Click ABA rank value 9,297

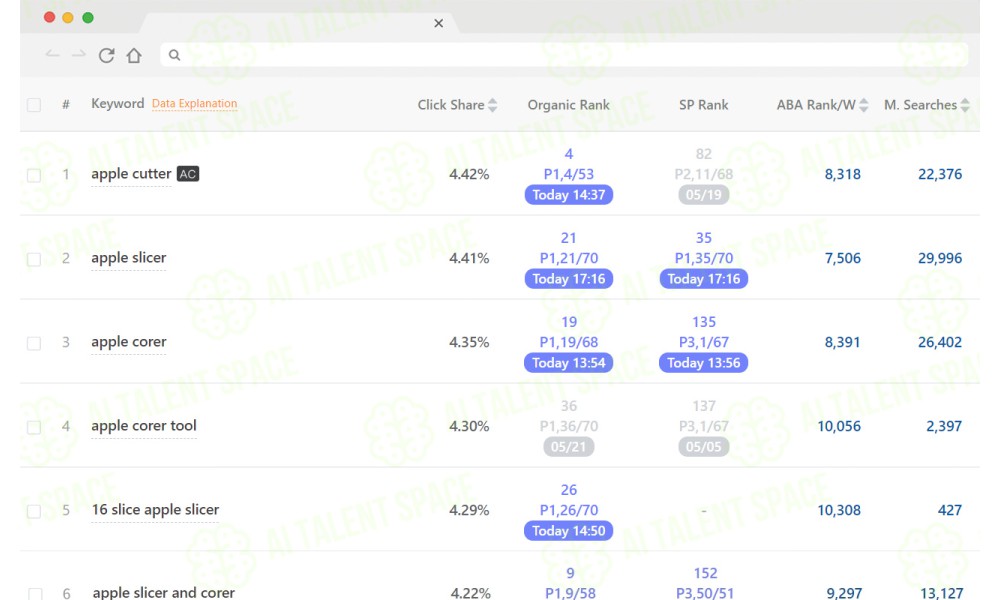tap(844, 593)
